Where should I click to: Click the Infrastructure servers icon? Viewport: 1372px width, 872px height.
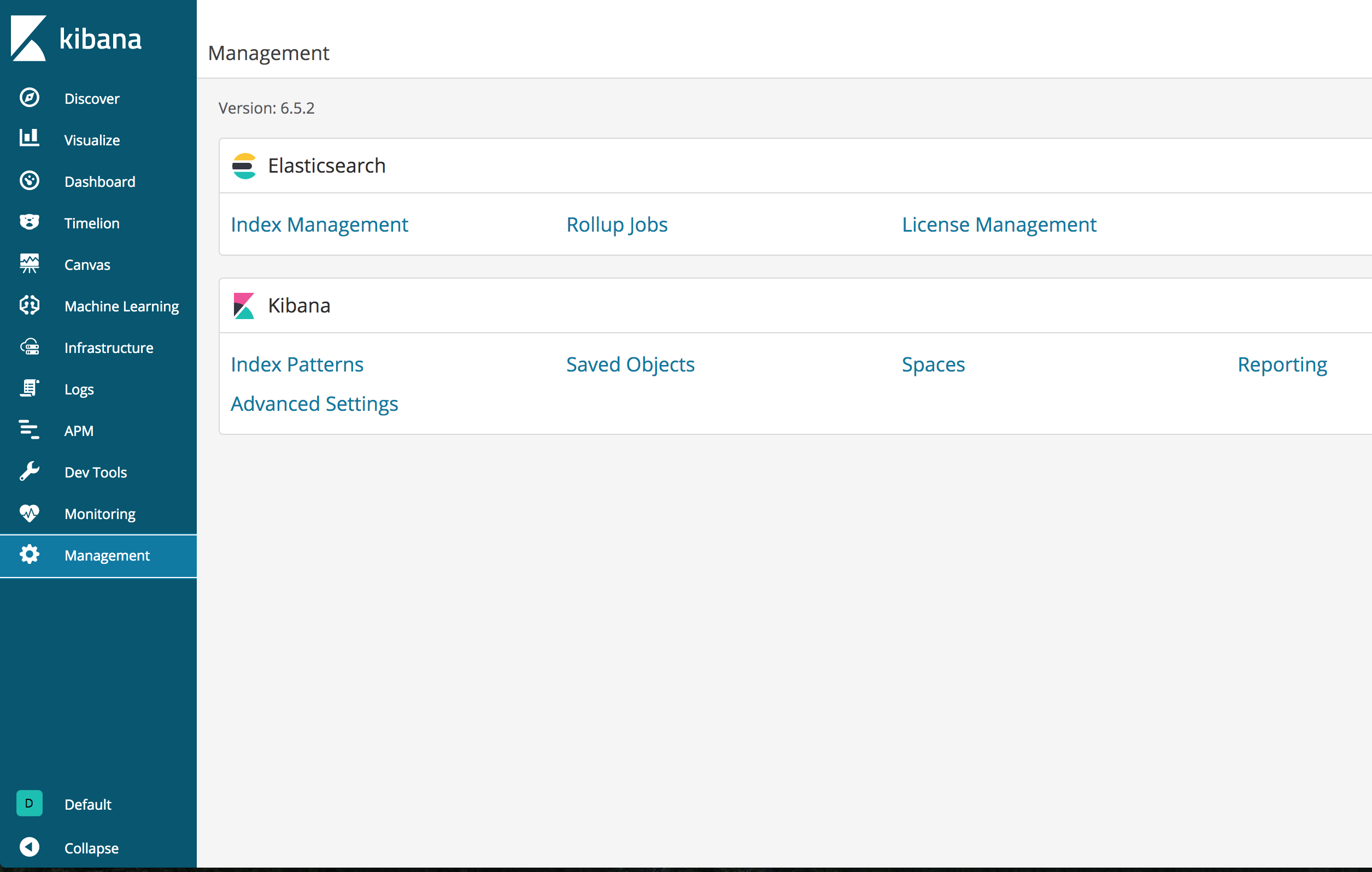[x=29, y=347]
